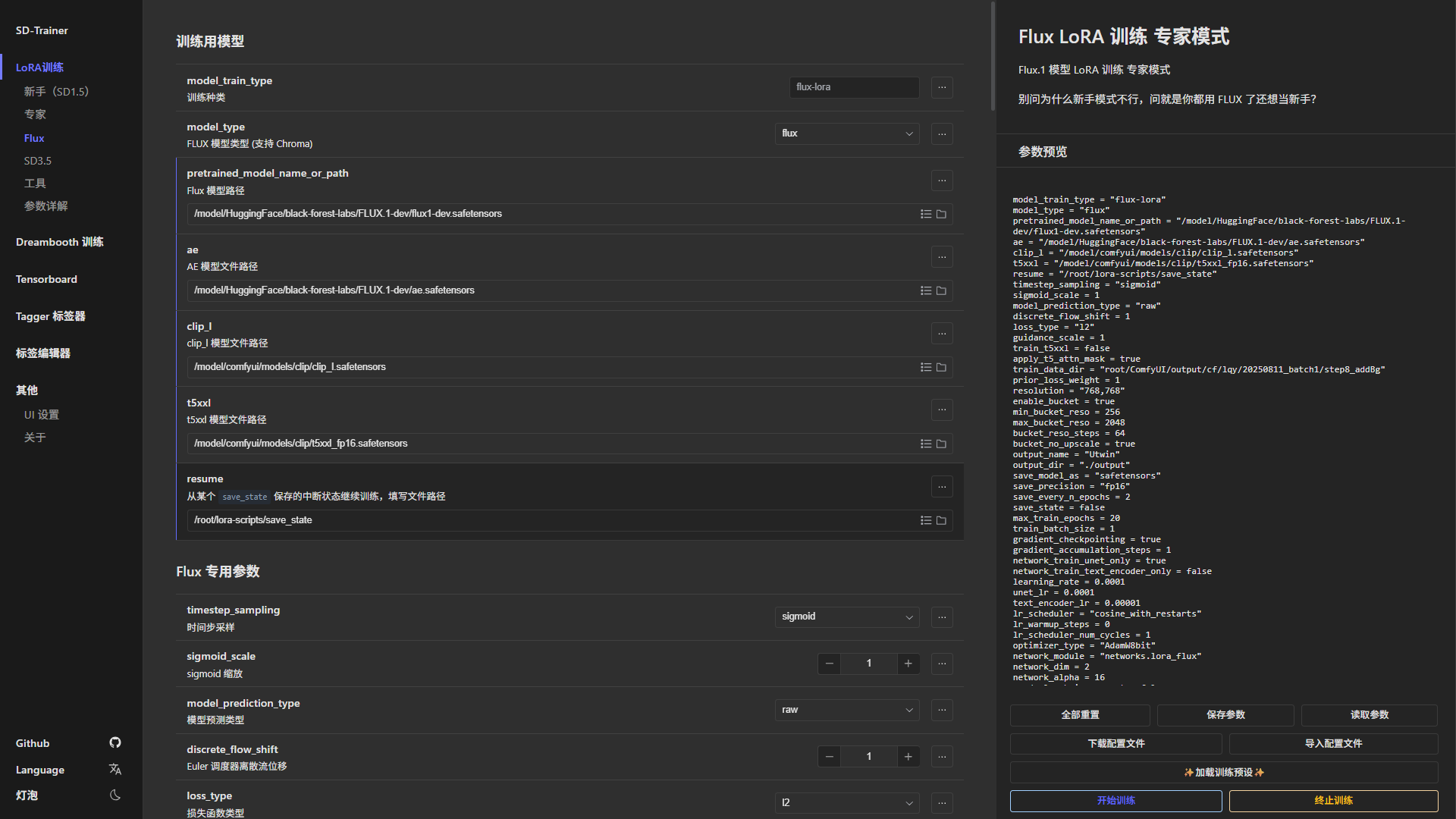This screenshot has width=1456, height=819.
Task: Click 终止训练 stop training button
Action: (x=1333, y=801)
